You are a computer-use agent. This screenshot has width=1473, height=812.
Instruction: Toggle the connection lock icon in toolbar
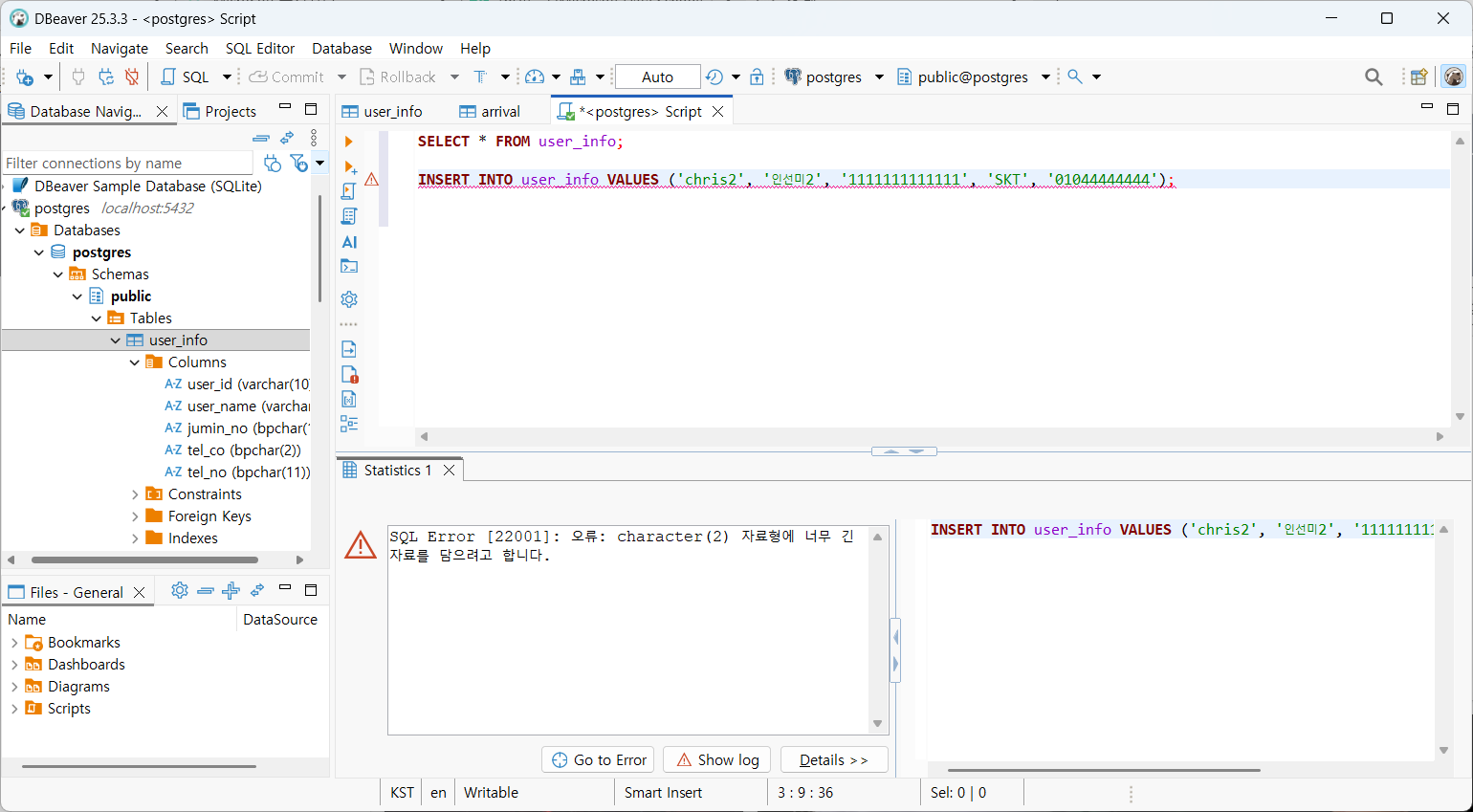[757, 77]
